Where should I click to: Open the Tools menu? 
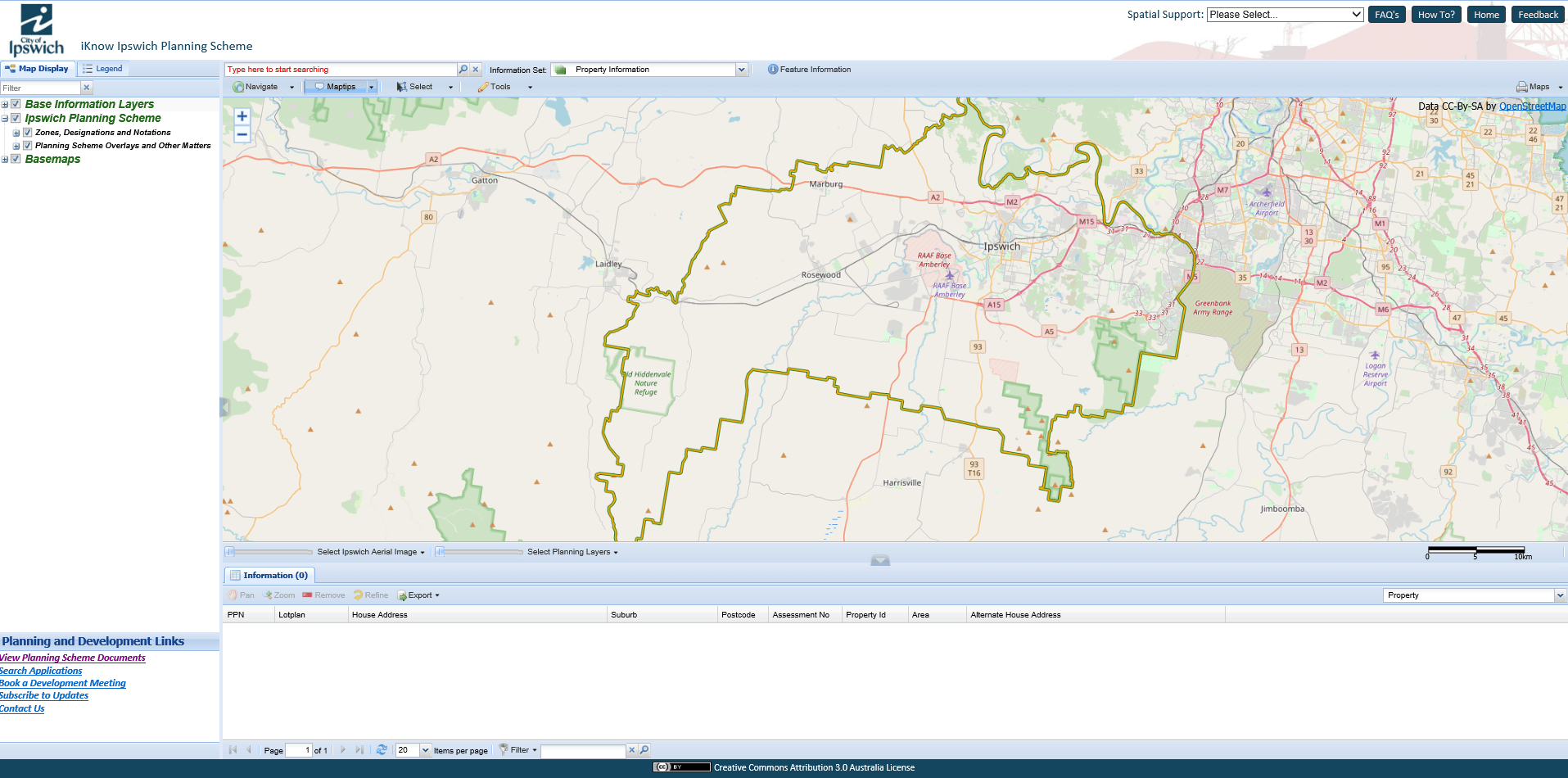[x=500, y=87]
